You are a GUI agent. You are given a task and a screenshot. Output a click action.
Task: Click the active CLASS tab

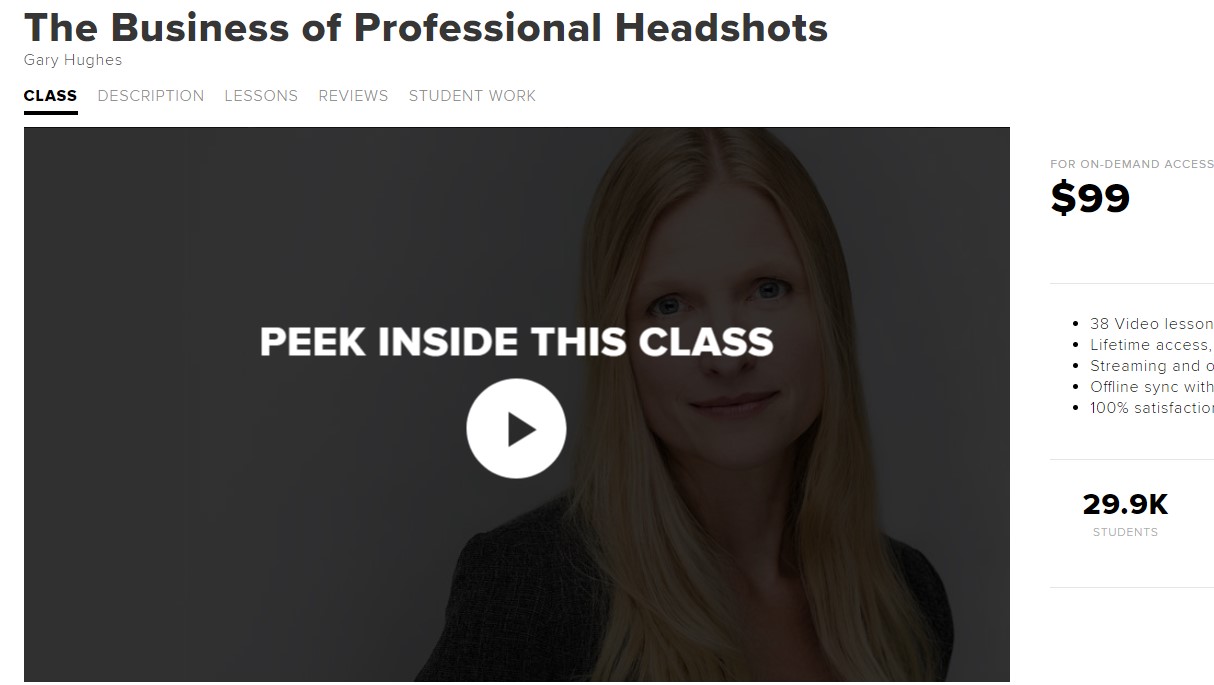pos(50,96)
